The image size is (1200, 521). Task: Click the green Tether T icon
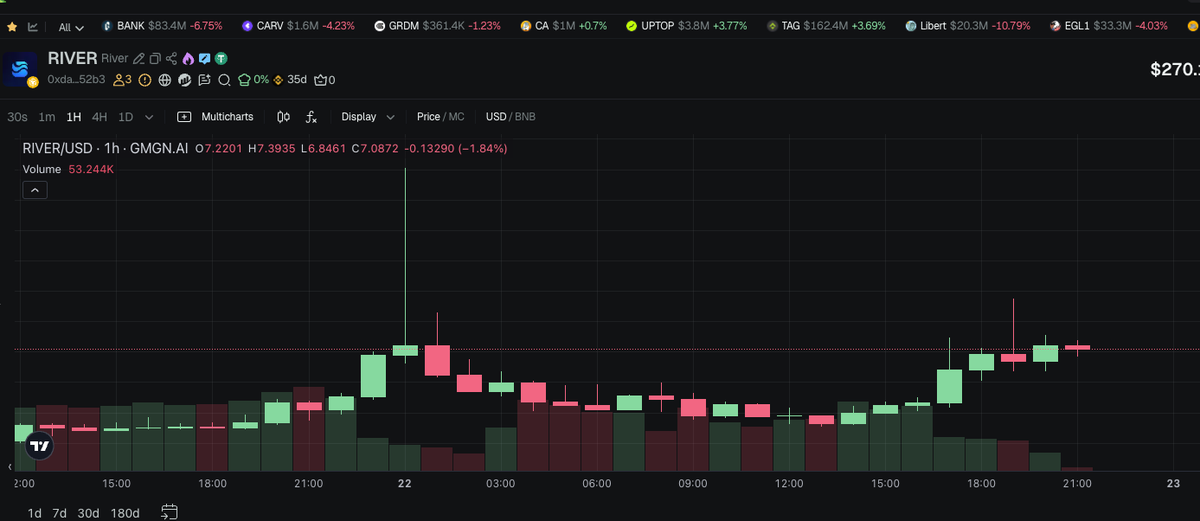(x=220, y=60)
